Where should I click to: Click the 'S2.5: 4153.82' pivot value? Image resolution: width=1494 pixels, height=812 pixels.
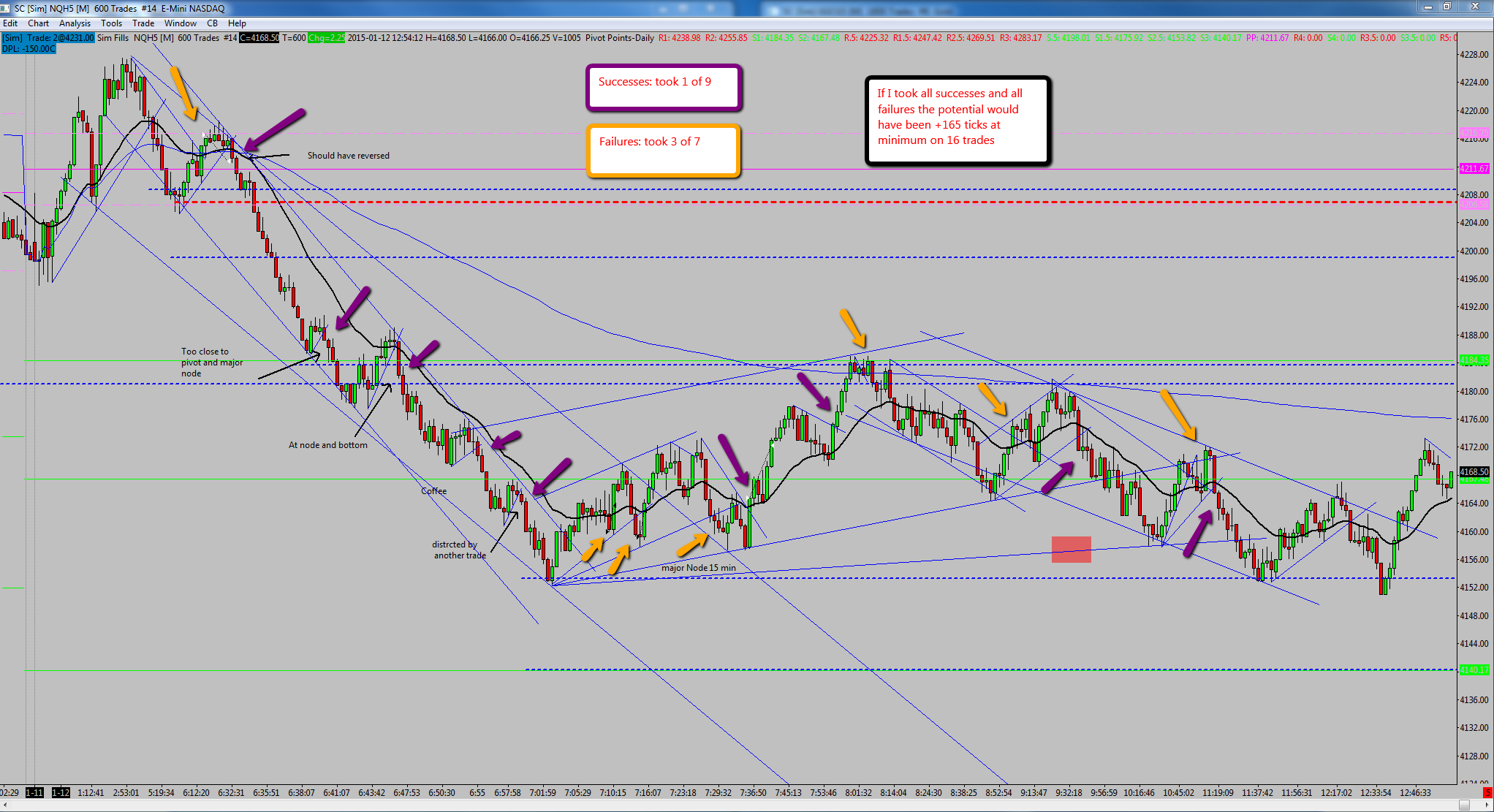click(1172, 38)
